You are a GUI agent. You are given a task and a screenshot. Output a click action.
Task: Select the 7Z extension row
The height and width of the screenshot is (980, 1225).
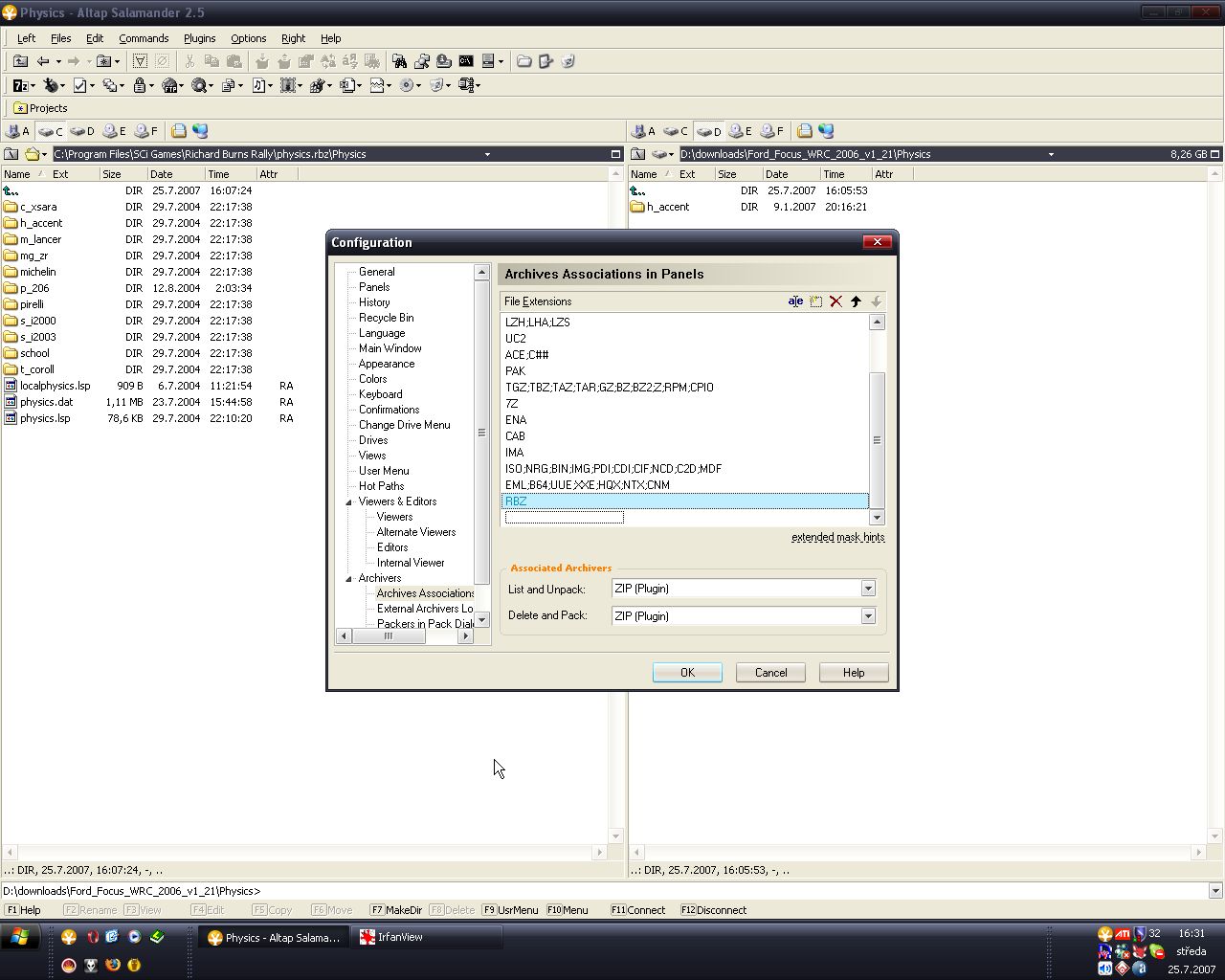click(685, 404)
